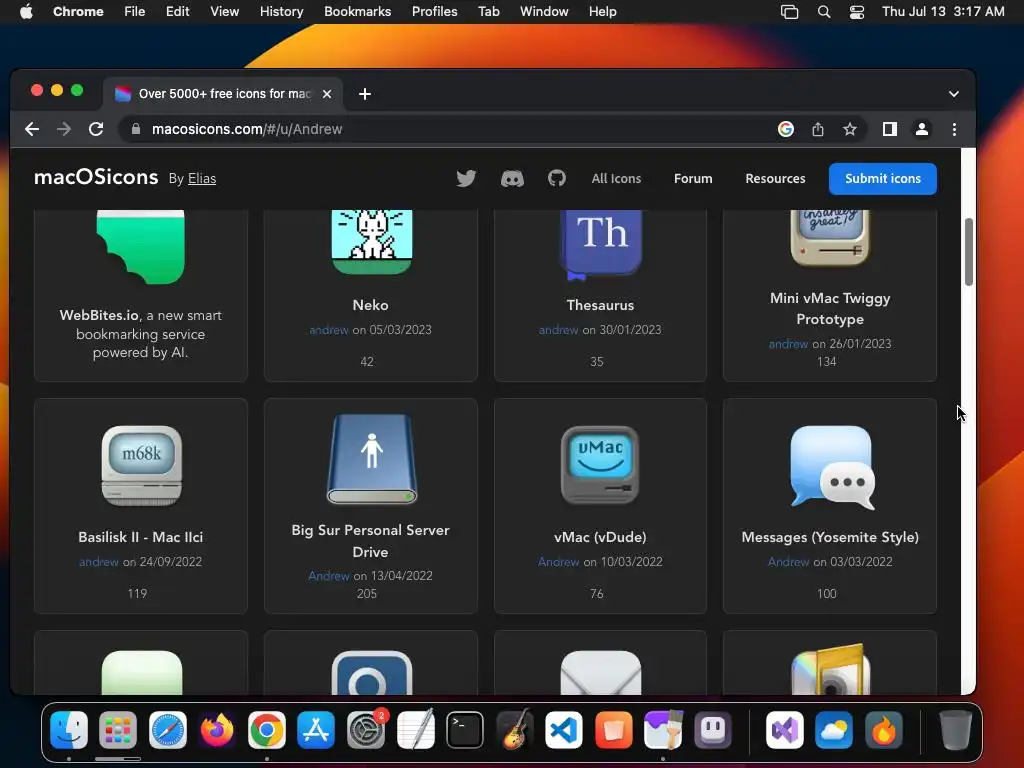This screenshot has width=1024, height=768.
Task: Launch Firefox from the dock
Action: pyautogui.click(x=217, y=729)
